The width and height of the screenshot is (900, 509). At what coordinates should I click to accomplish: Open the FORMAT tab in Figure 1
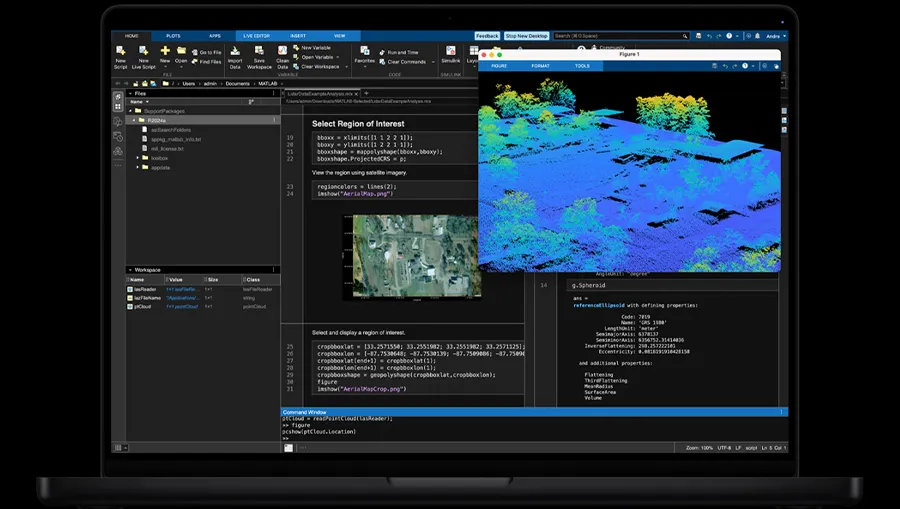point(540,66)
